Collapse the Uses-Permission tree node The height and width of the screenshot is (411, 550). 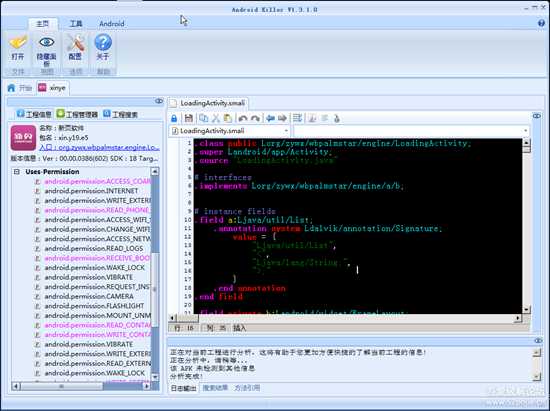(16, 172)
